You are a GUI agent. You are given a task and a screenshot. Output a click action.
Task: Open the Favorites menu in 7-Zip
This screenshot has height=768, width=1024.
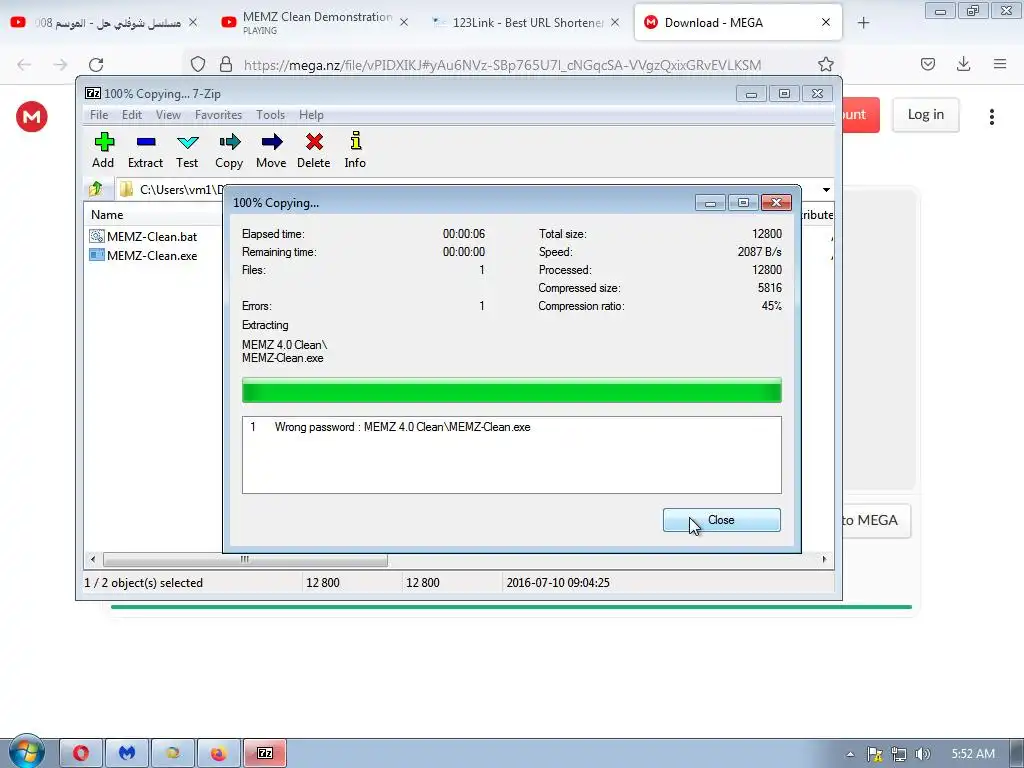218,115
